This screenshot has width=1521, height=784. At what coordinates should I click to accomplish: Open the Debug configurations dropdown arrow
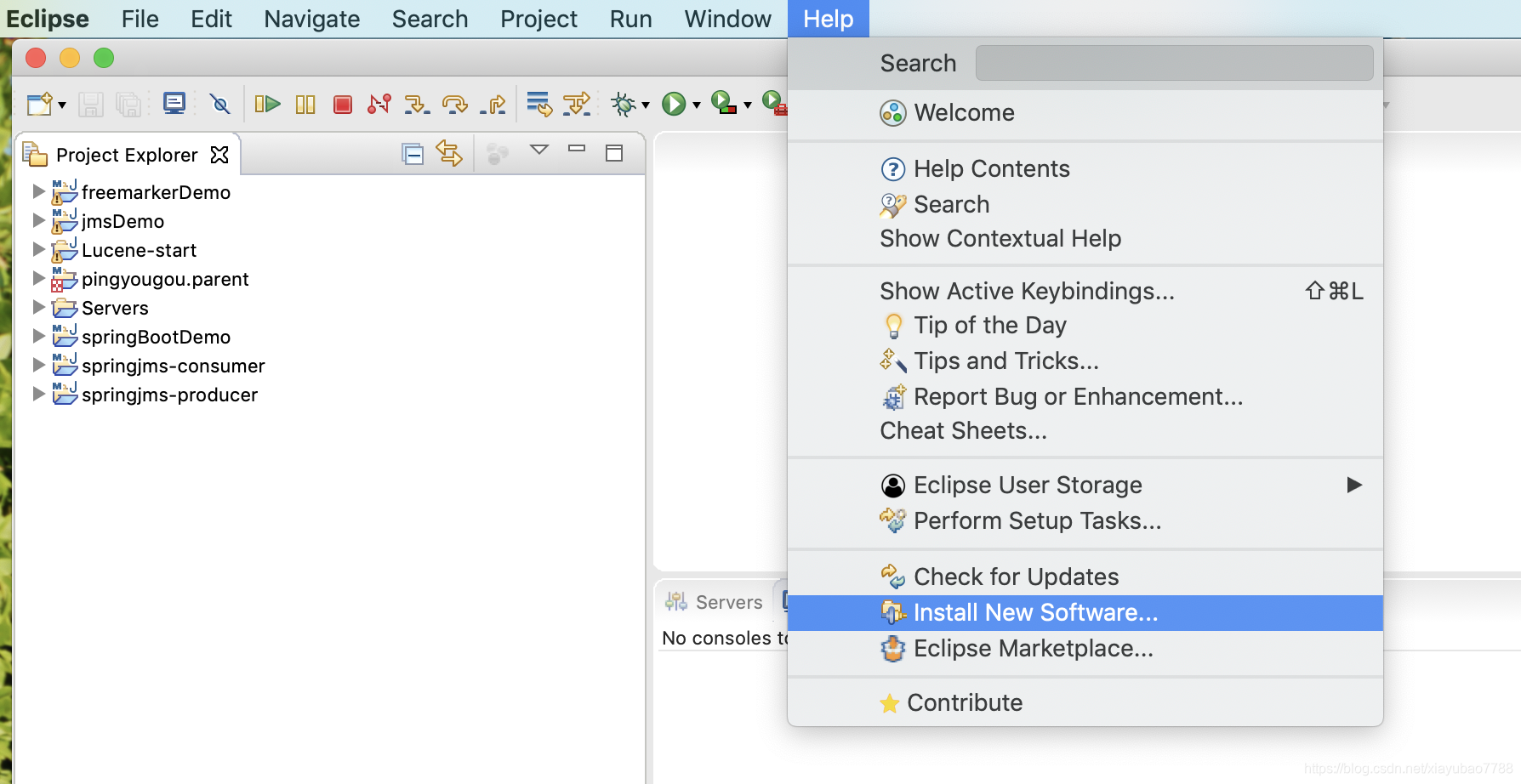(x=646, y=105)
